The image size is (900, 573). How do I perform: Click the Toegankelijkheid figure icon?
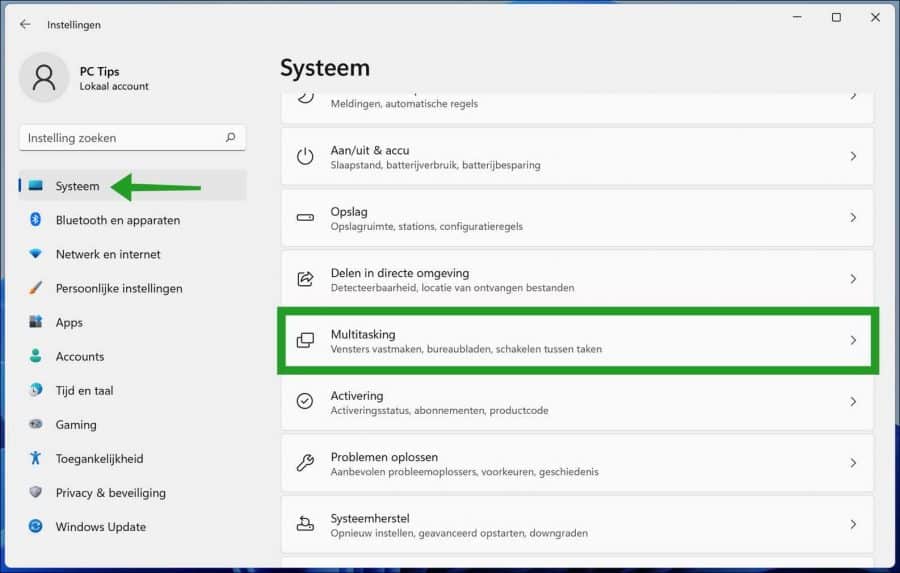[x=36, y=458]
